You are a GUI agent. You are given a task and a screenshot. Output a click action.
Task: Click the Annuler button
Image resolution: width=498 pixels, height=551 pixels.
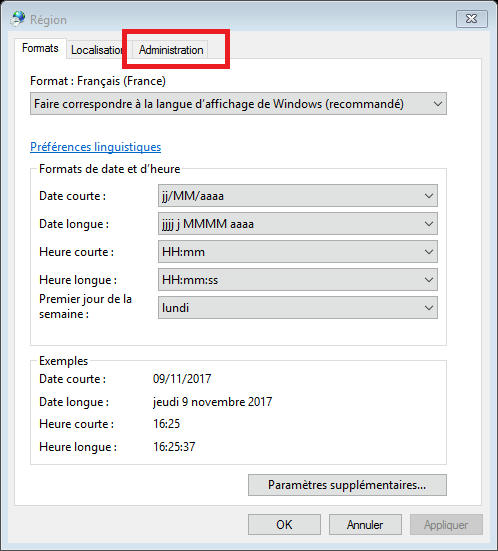click(365, 525)
